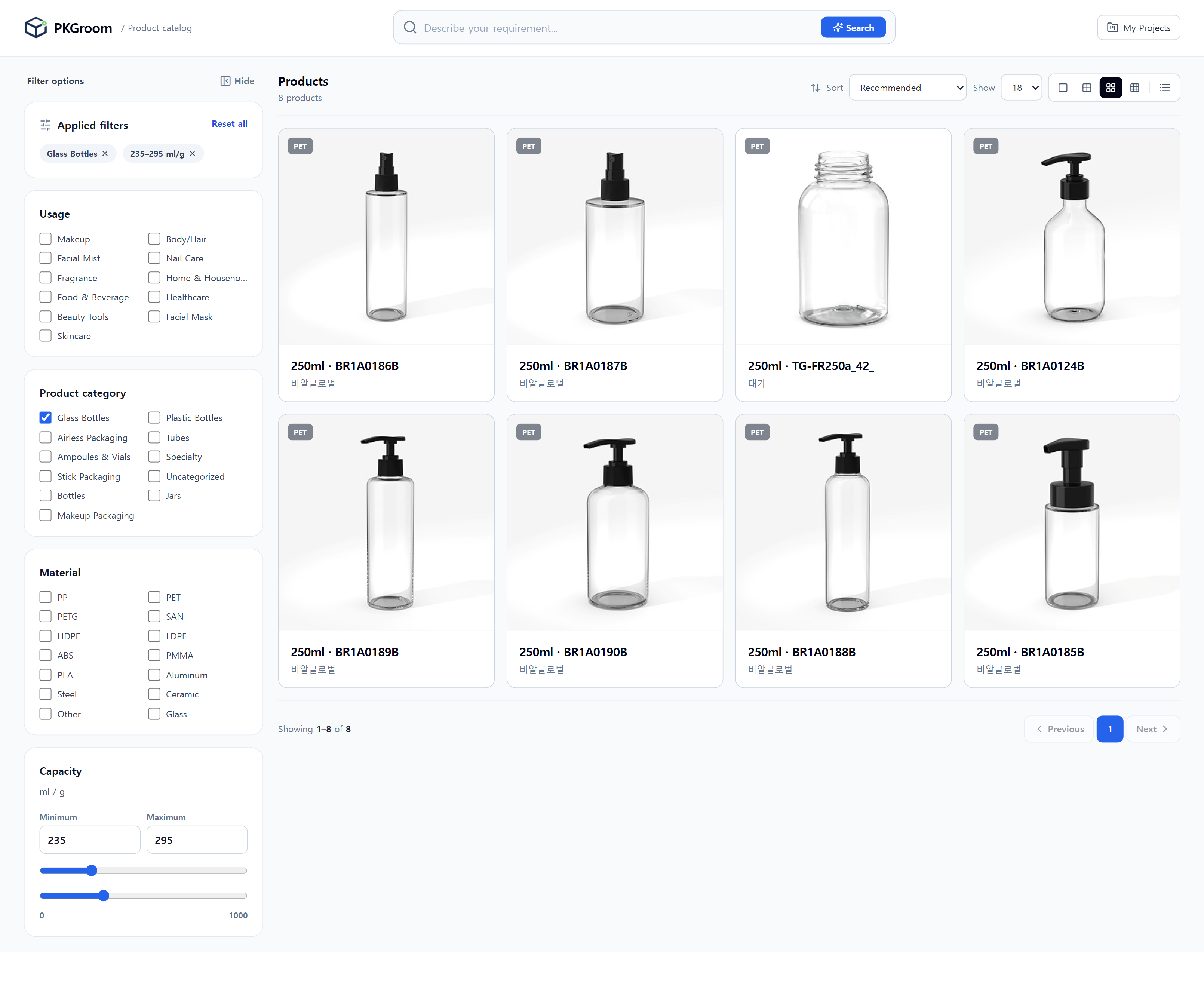Open My Projects

click(x=1138, y=27)
